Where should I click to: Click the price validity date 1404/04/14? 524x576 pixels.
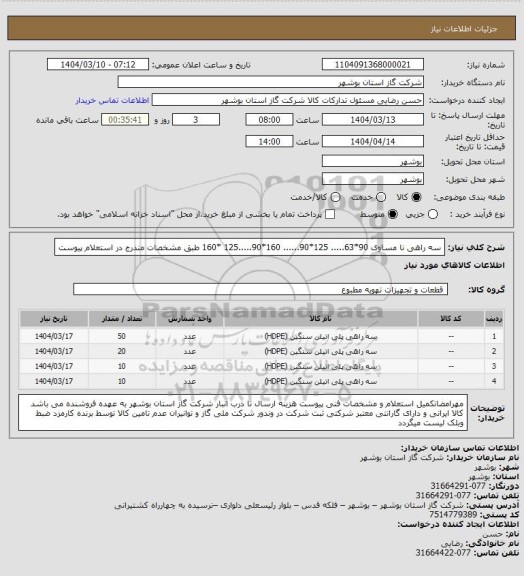point(373,141)
